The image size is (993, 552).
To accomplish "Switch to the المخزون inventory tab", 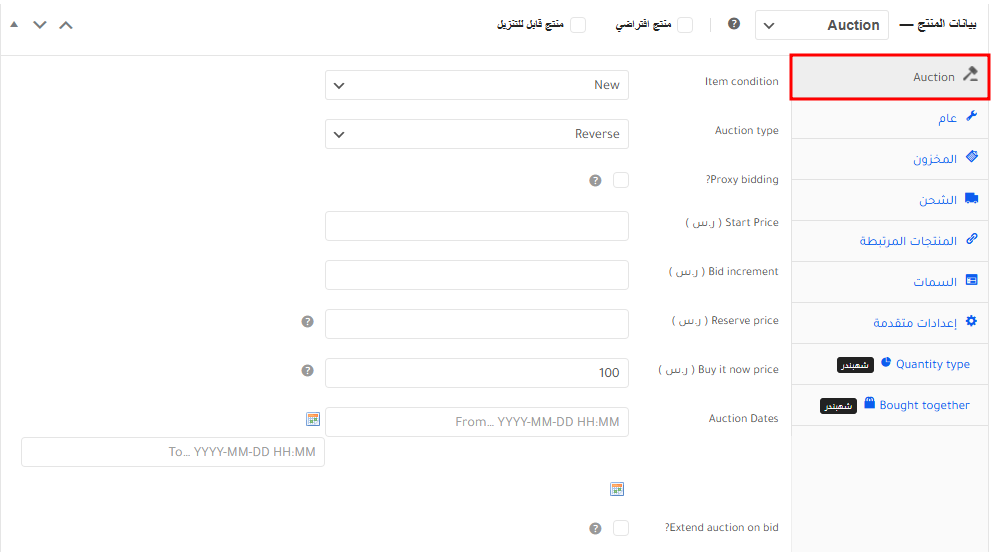I will 934,159.
